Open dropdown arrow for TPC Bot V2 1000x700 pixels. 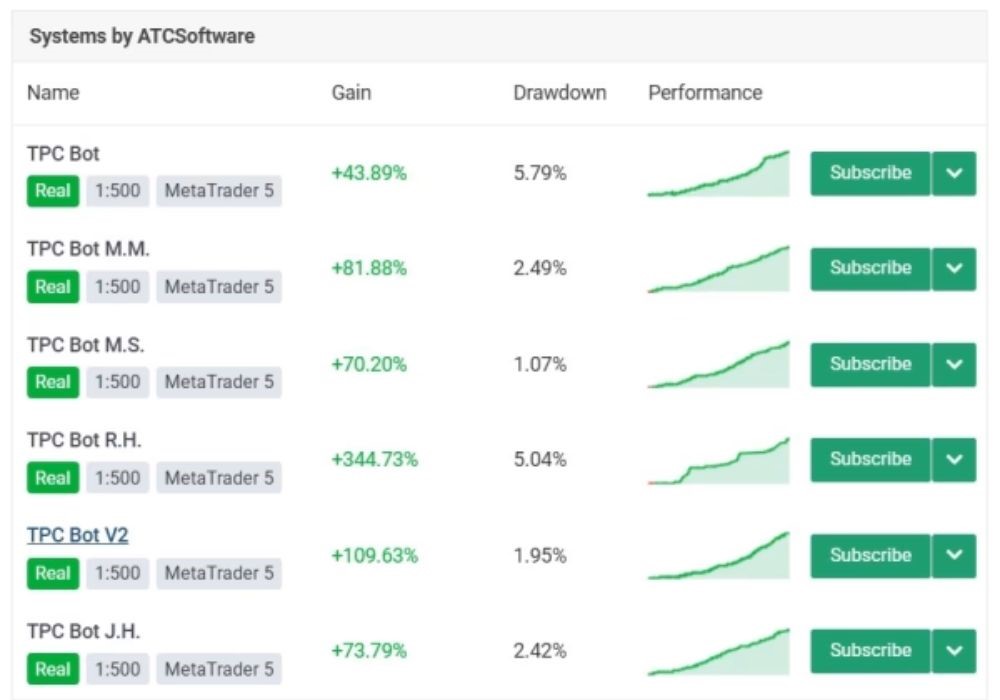pyautogui.click(x=954, y=555)
